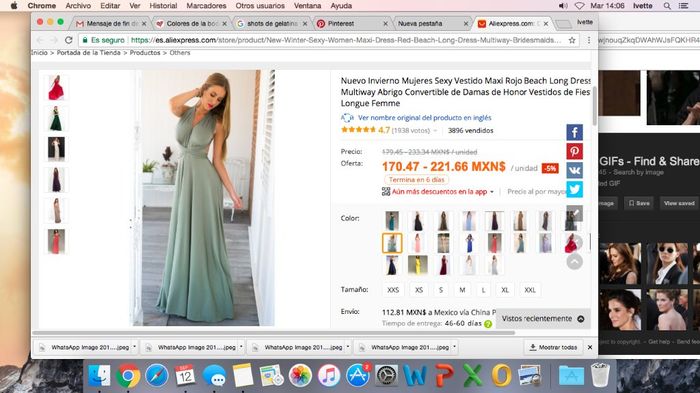Share product on Twitter
Image resolution: width=700 pixels, height=393 pixels.
click(x=575, y=190)
